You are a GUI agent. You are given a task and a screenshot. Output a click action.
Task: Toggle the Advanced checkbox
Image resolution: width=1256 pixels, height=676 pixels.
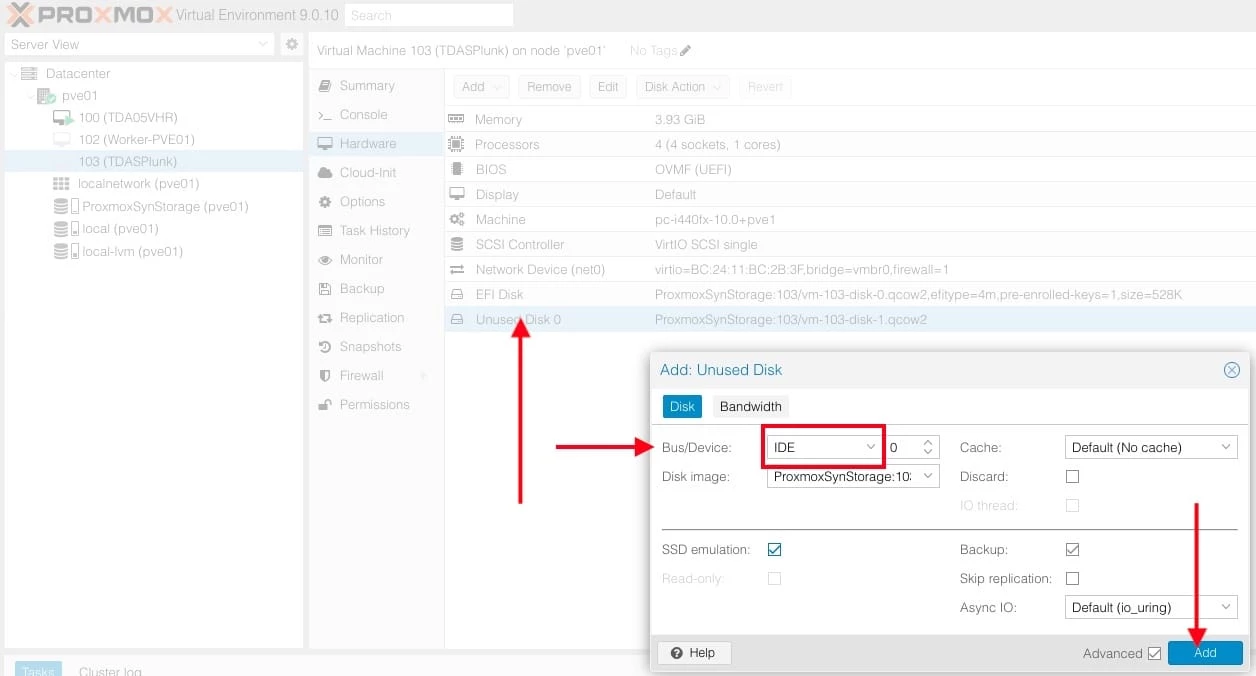click(1155, 654)
